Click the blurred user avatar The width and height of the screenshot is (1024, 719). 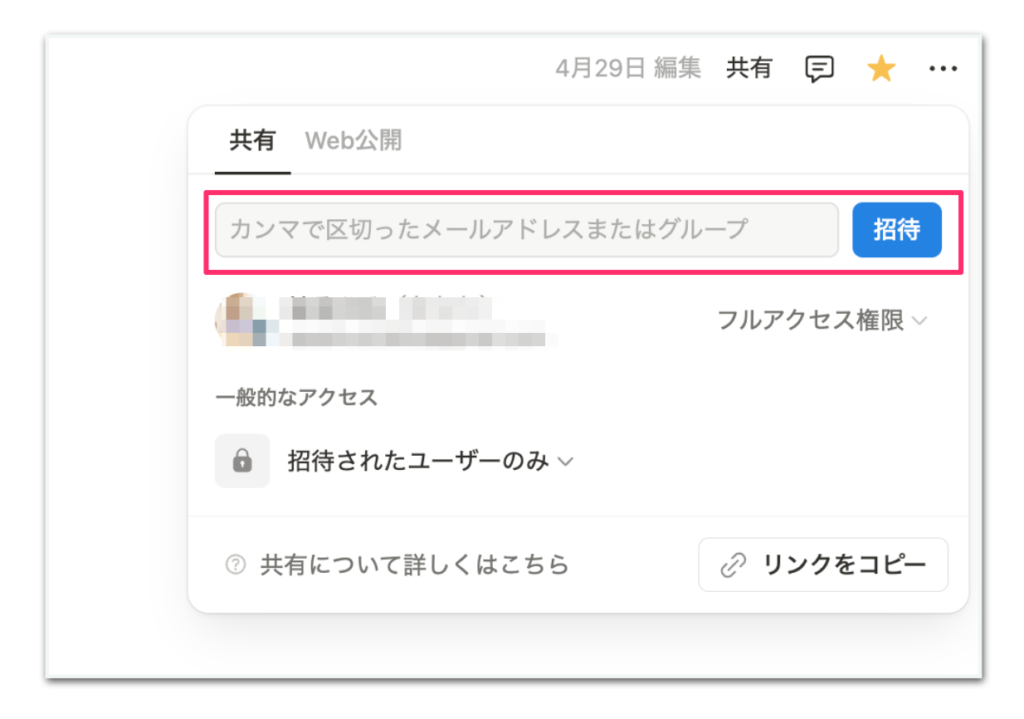pyautogui.click(x=240, y=320)
